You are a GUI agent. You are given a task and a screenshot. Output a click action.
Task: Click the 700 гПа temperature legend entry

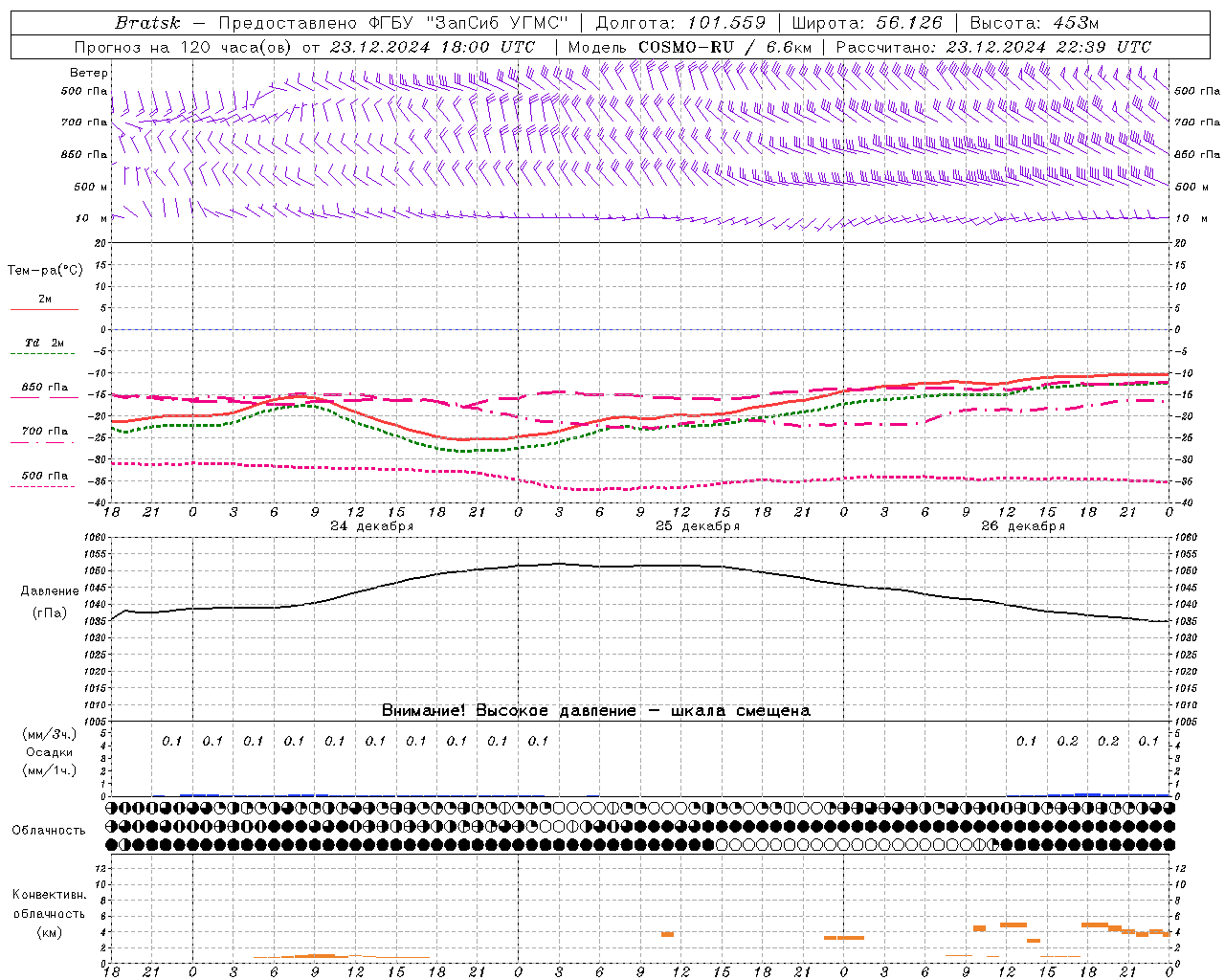pyautogui.click(x=45, y=432)
